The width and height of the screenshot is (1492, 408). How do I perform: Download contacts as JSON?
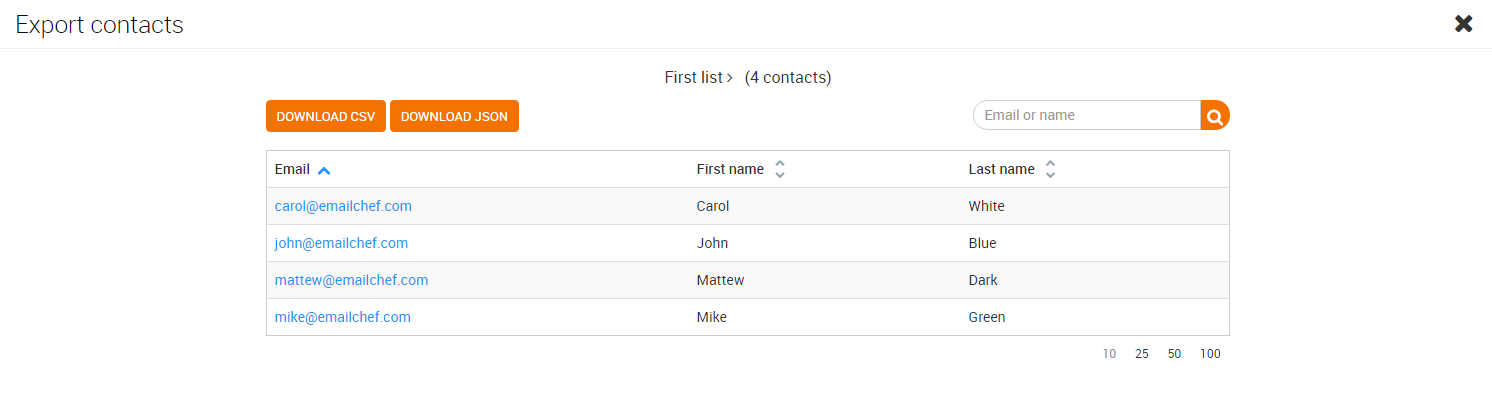tap(454, 116)
